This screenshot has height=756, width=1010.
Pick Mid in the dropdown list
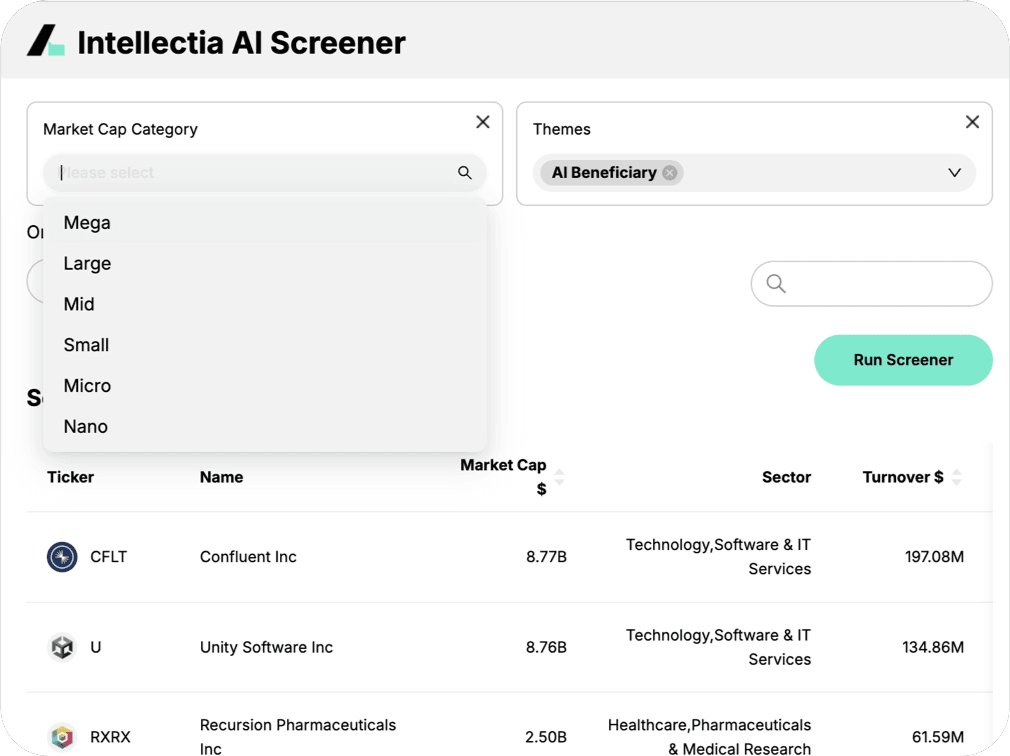click(79, 305)
